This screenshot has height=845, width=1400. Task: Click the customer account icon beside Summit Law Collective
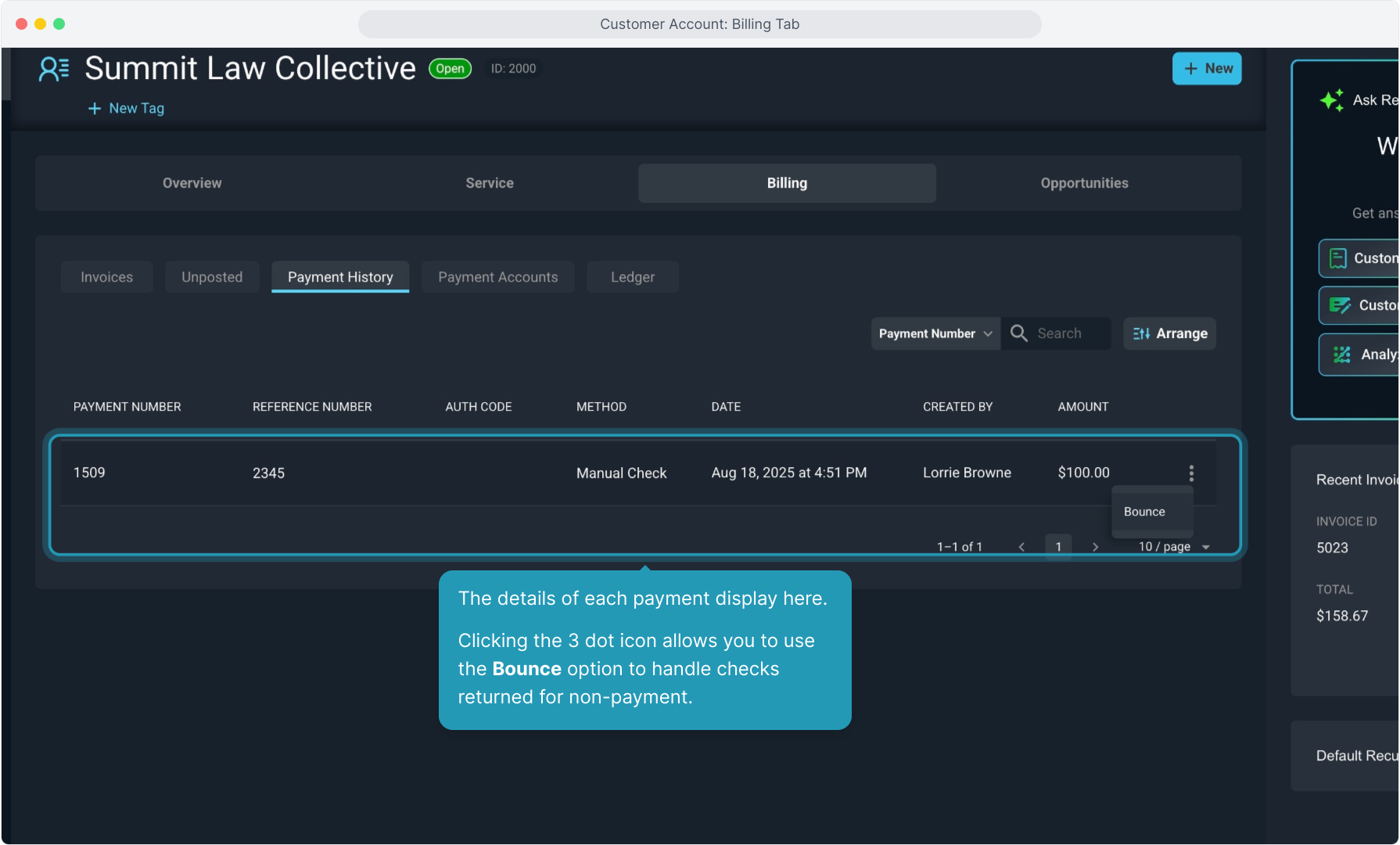[x=54, y=69]
